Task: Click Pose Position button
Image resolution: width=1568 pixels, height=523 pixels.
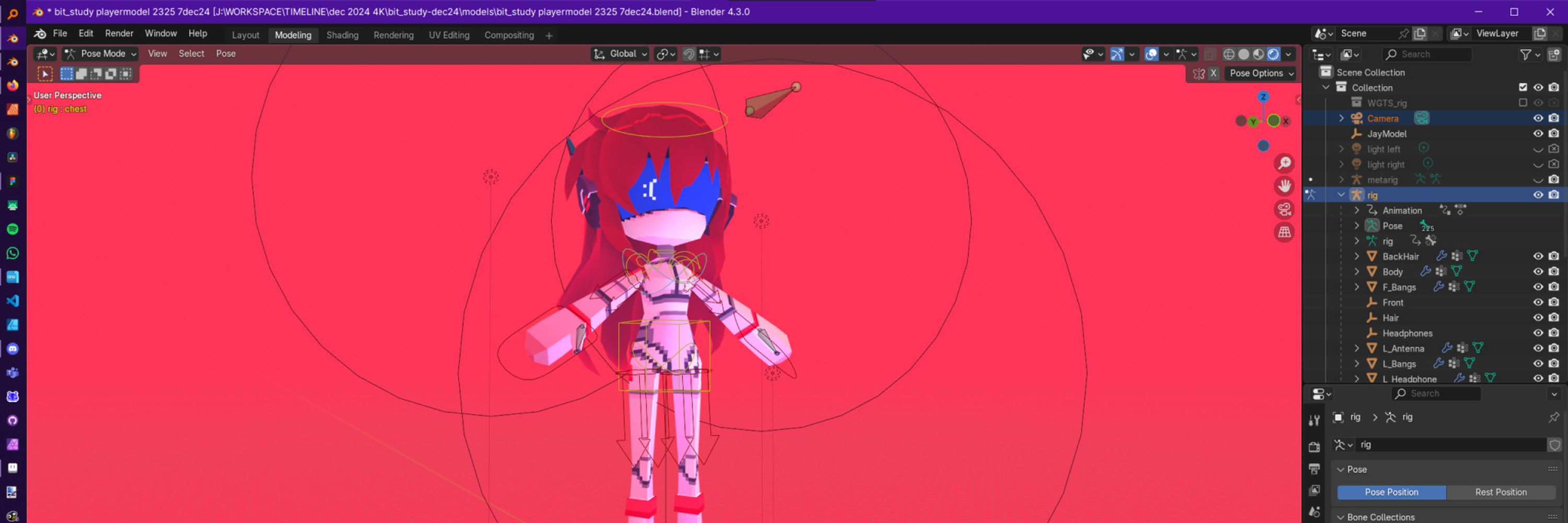Action: [1391, 492]
